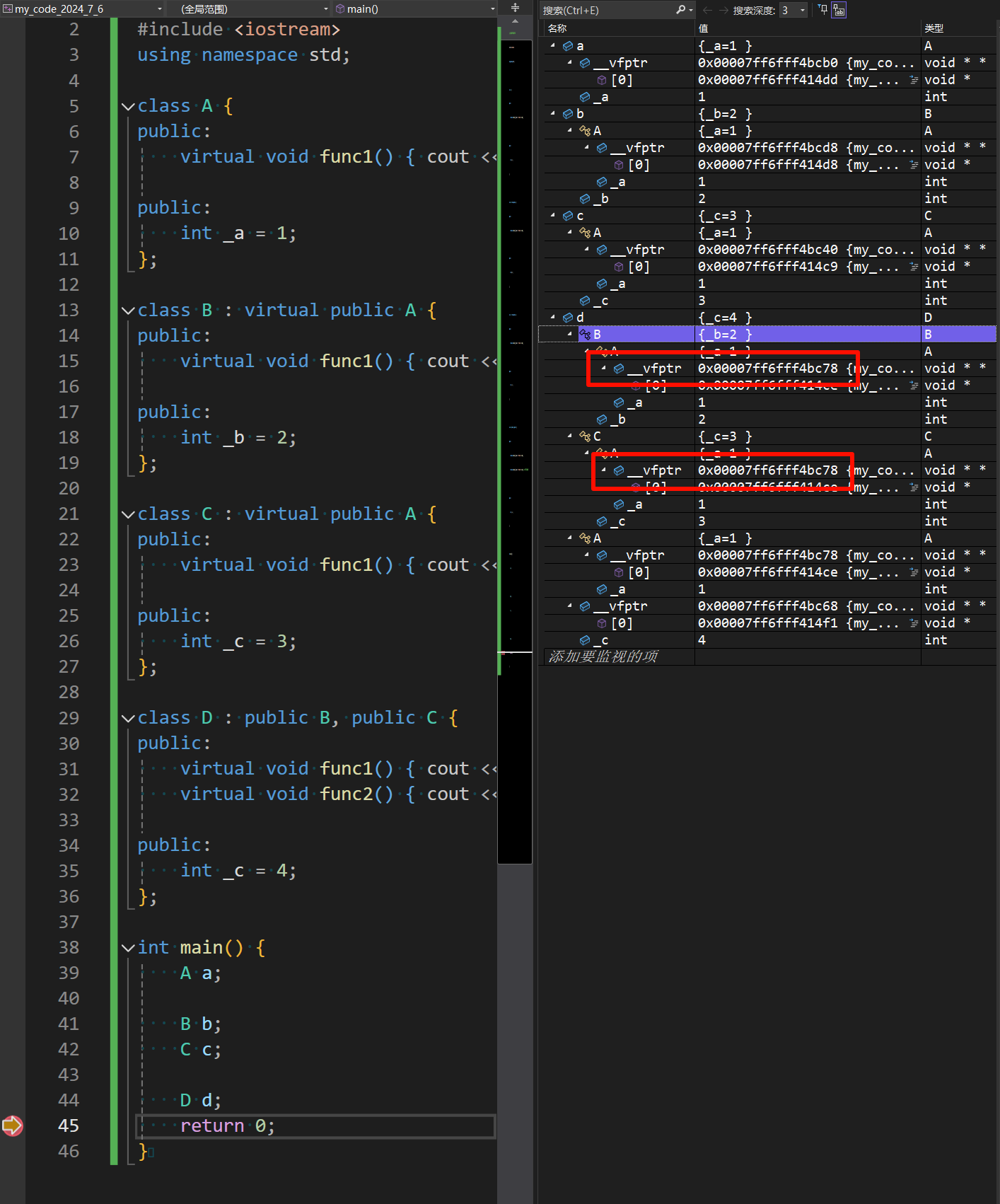Open the main() member dropdown
This screenshot has height=1204, width=1000.
point(492,9)
